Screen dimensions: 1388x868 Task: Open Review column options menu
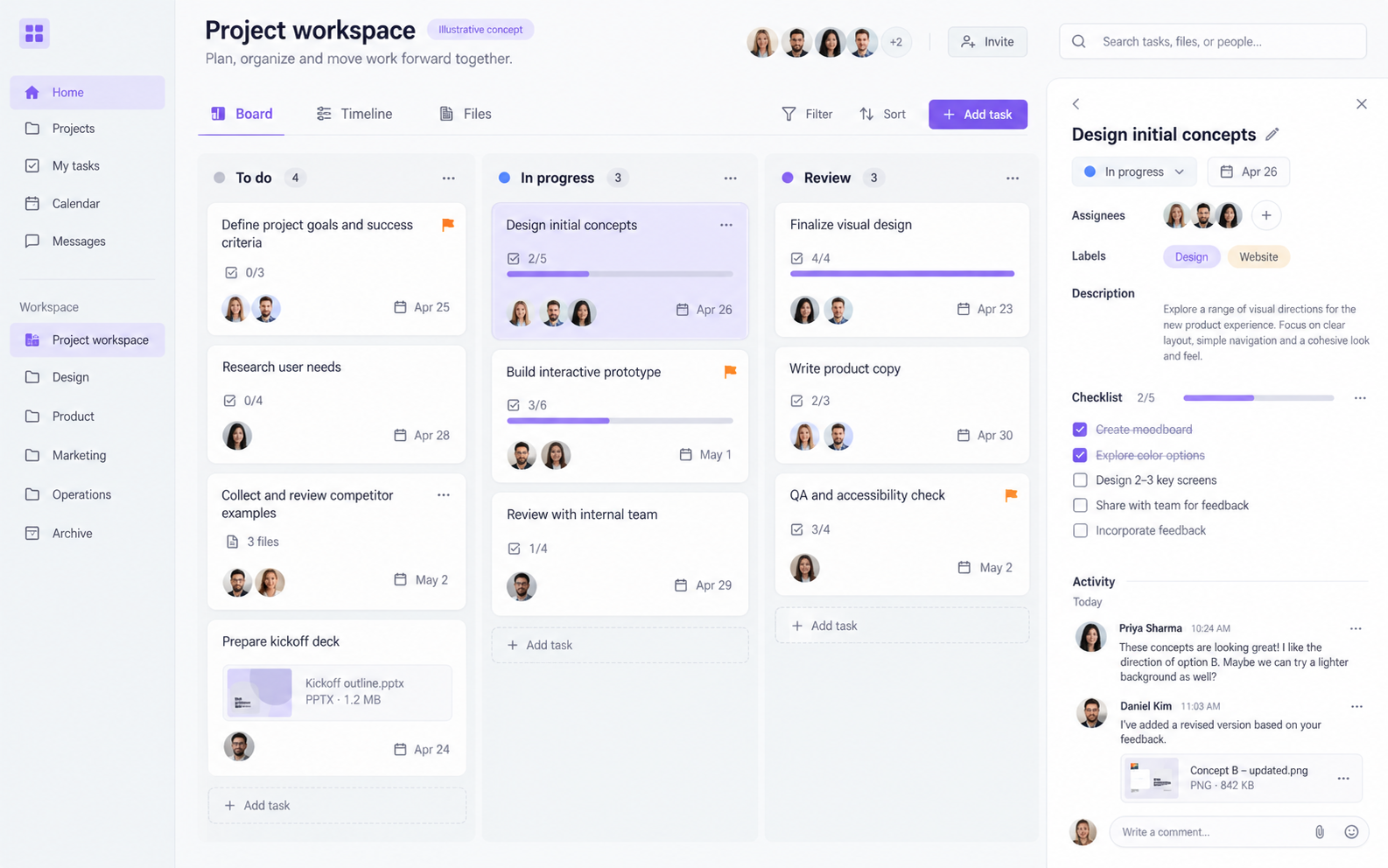1013,178
